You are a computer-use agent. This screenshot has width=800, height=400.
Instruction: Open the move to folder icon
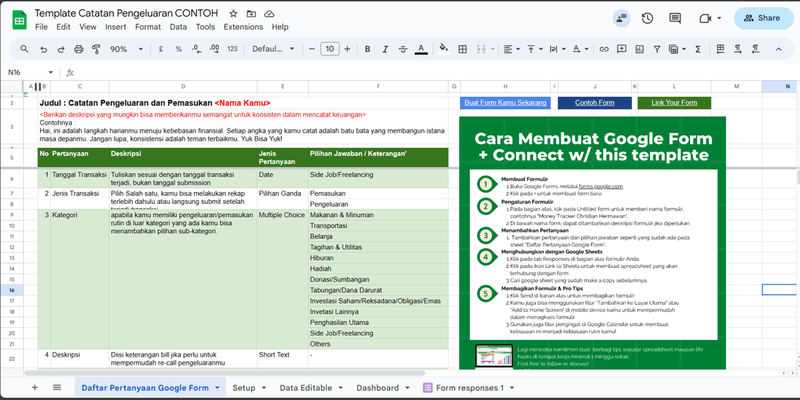(x=251, y=13)
